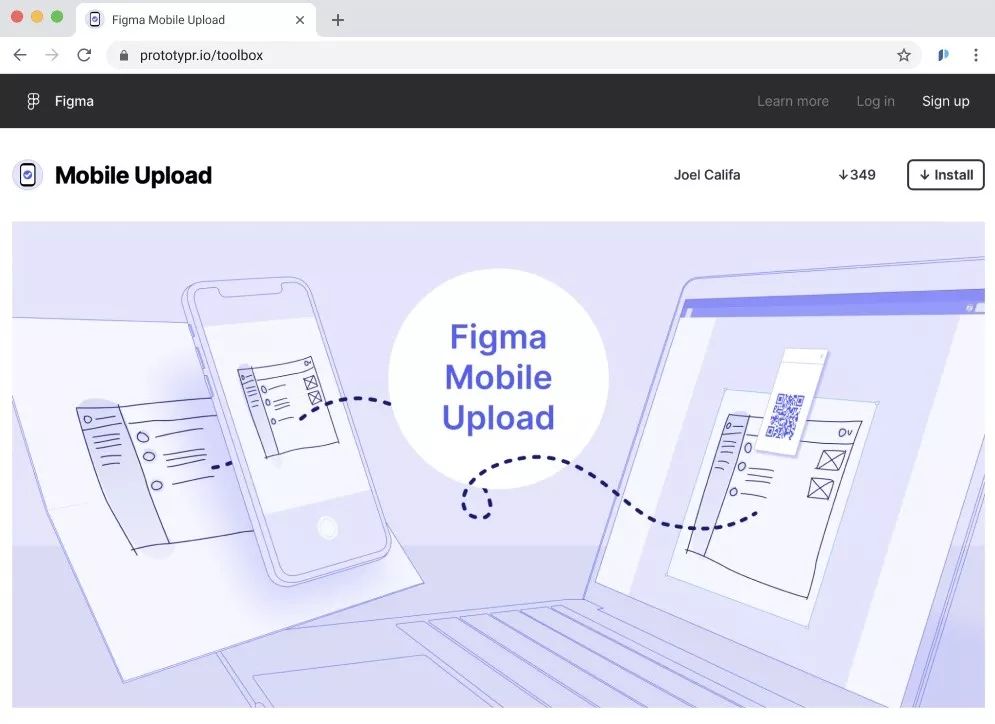View the site lock security icon
995x724 pixels.
pyautogui.click(x=124, y=56)
